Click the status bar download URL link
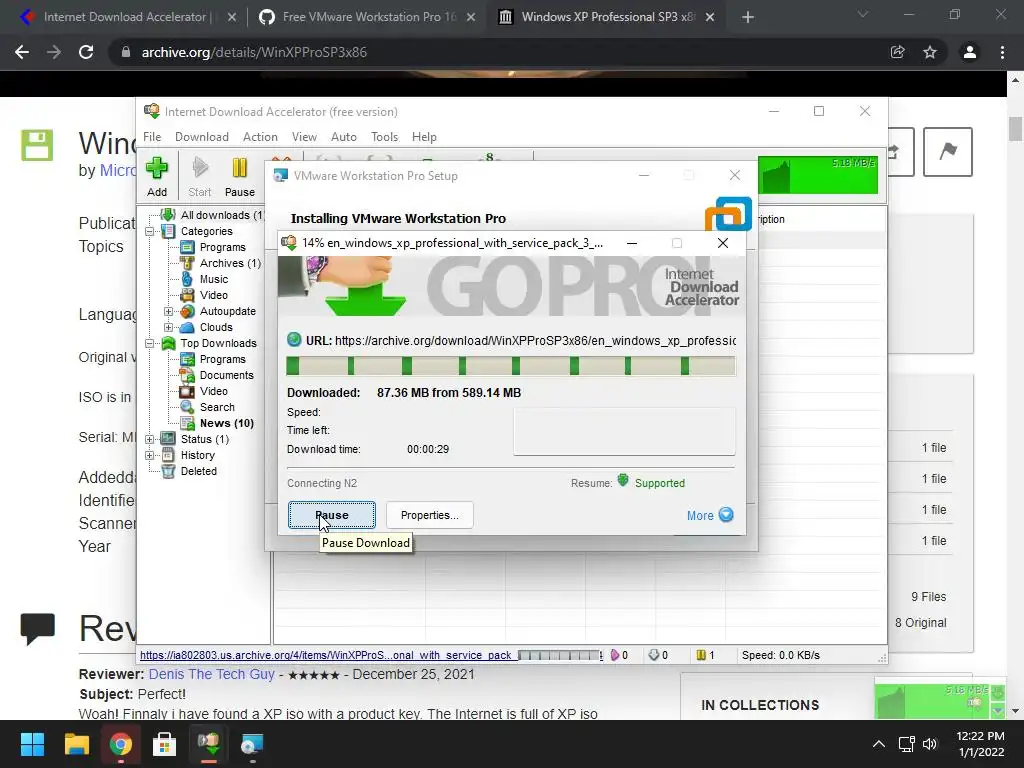This screenshot has width=1024, height=768. click(x=325, y=655)
